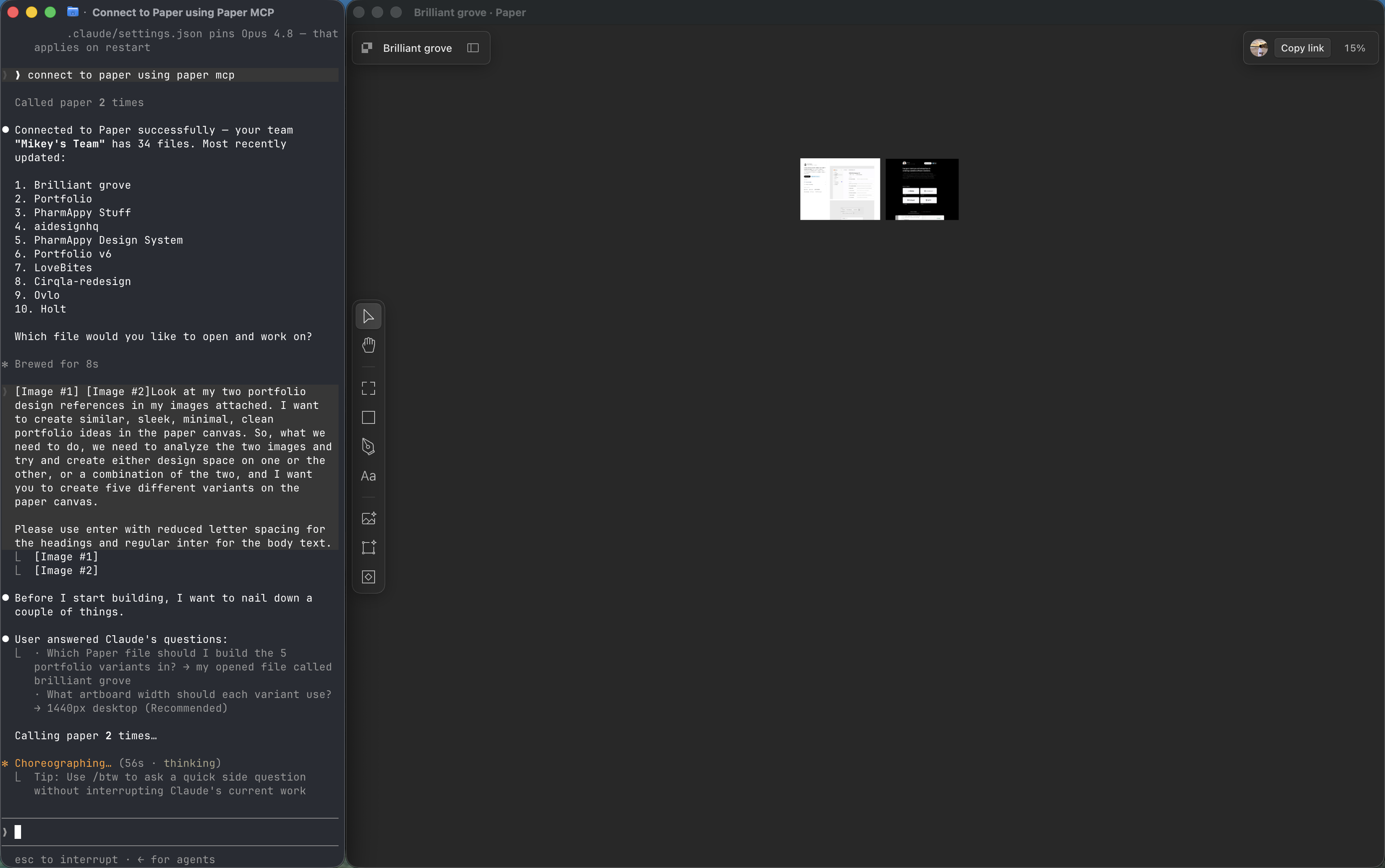Image resolution: width=1385 pixels, height=868 pixels.
Task: Click the terminal folder icon in title bar
Action: tap(72, 12)
